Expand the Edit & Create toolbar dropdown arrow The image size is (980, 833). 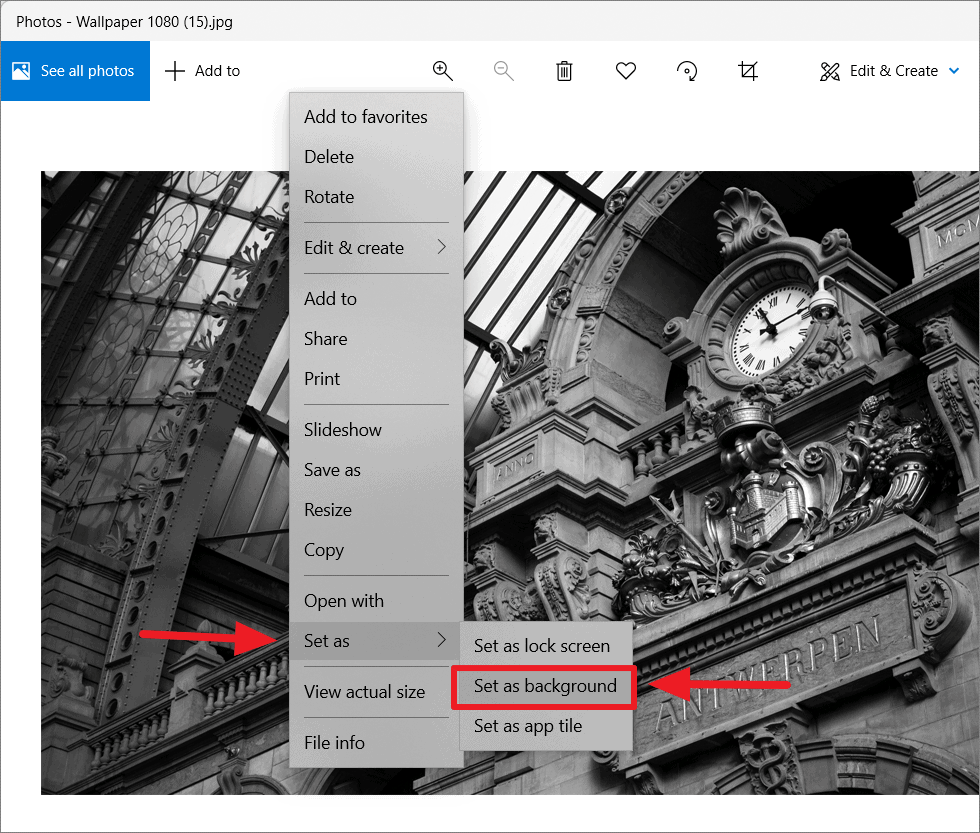pos(954,71)
